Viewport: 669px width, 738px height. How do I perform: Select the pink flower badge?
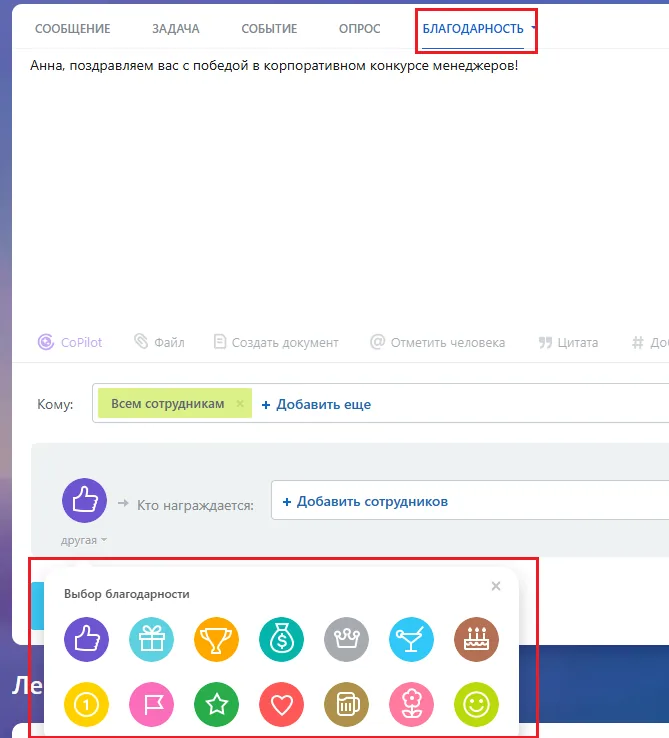(411, 705)
